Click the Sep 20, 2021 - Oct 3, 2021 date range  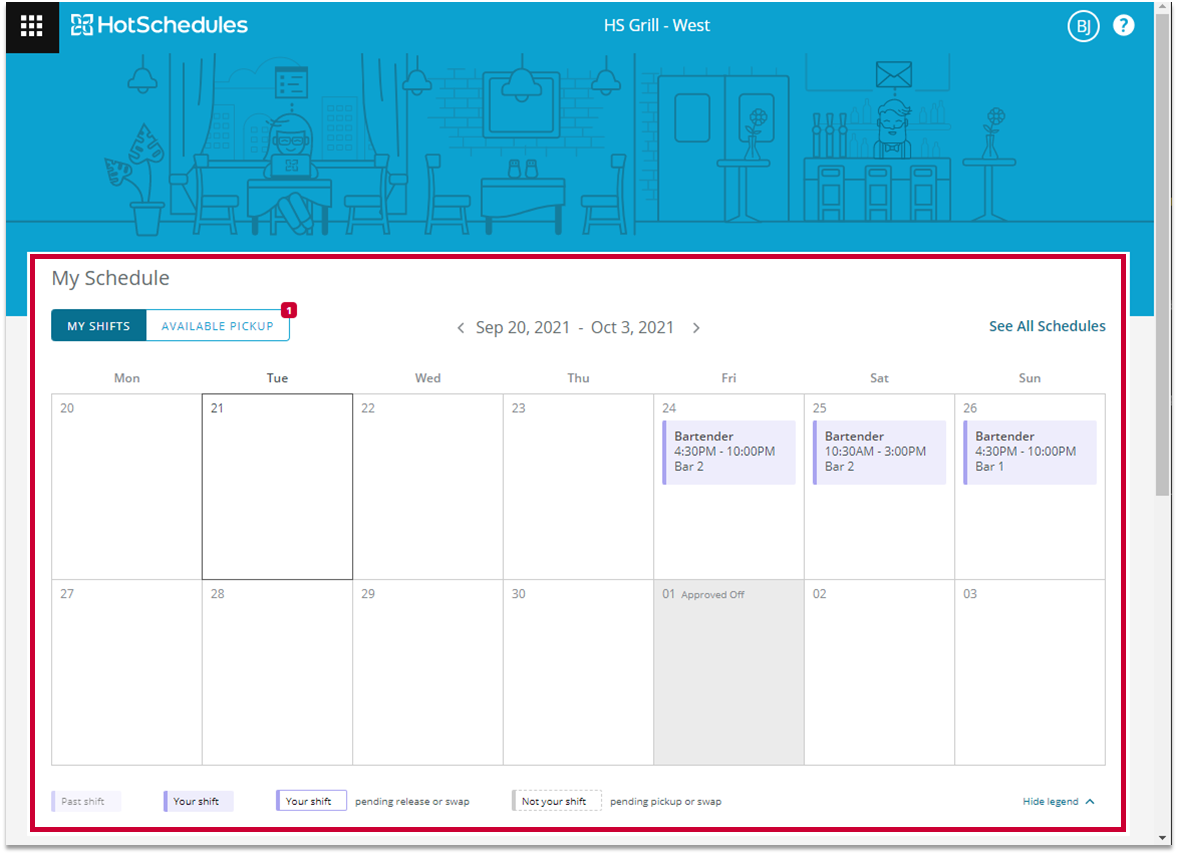575,328
